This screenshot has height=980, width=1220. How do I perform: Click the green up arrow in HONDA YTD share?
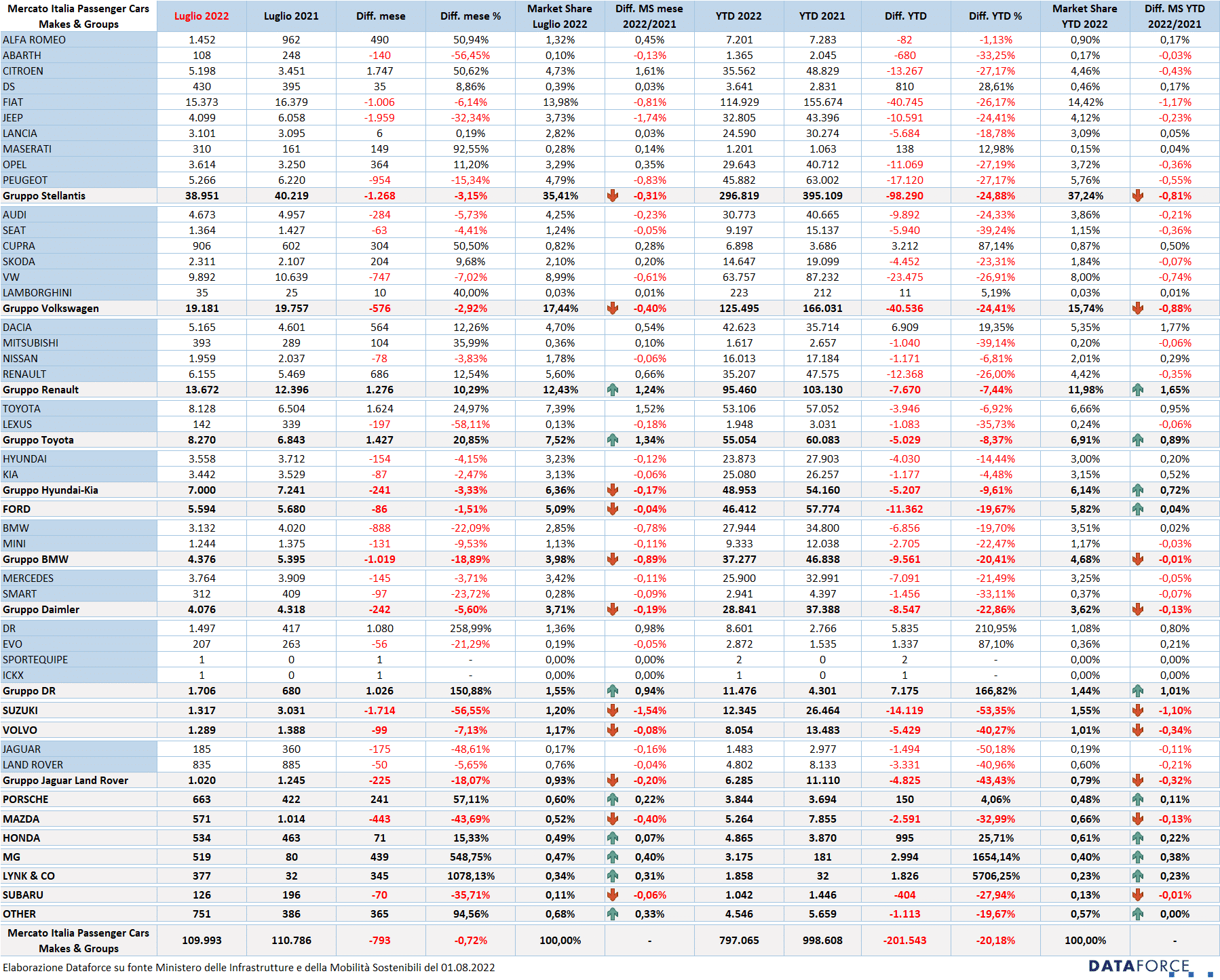point(1138,838)
